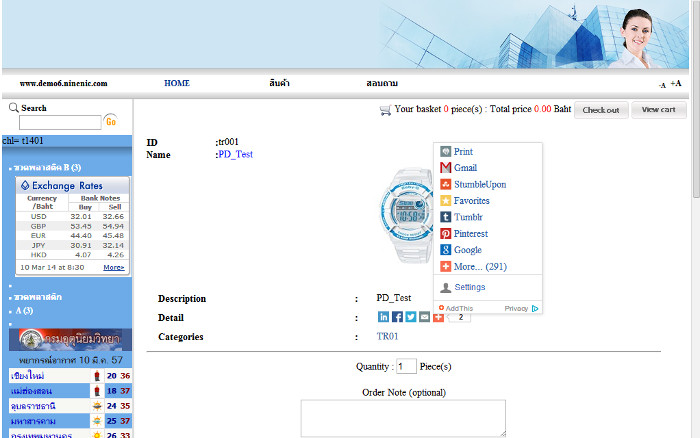Click the LinkedIn share icon
The height and width of the screenshot is (438, 700).
pyautogui.click(x=383, y=317)
